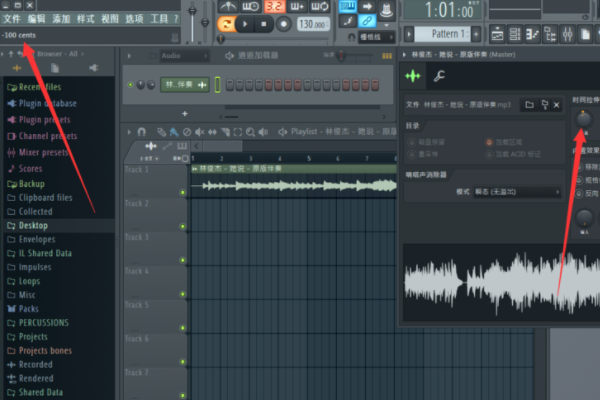Stop playback with the stop button
The height and width of the screenshot is (400, 600).
pyautogui.click(x=264, y=24)
